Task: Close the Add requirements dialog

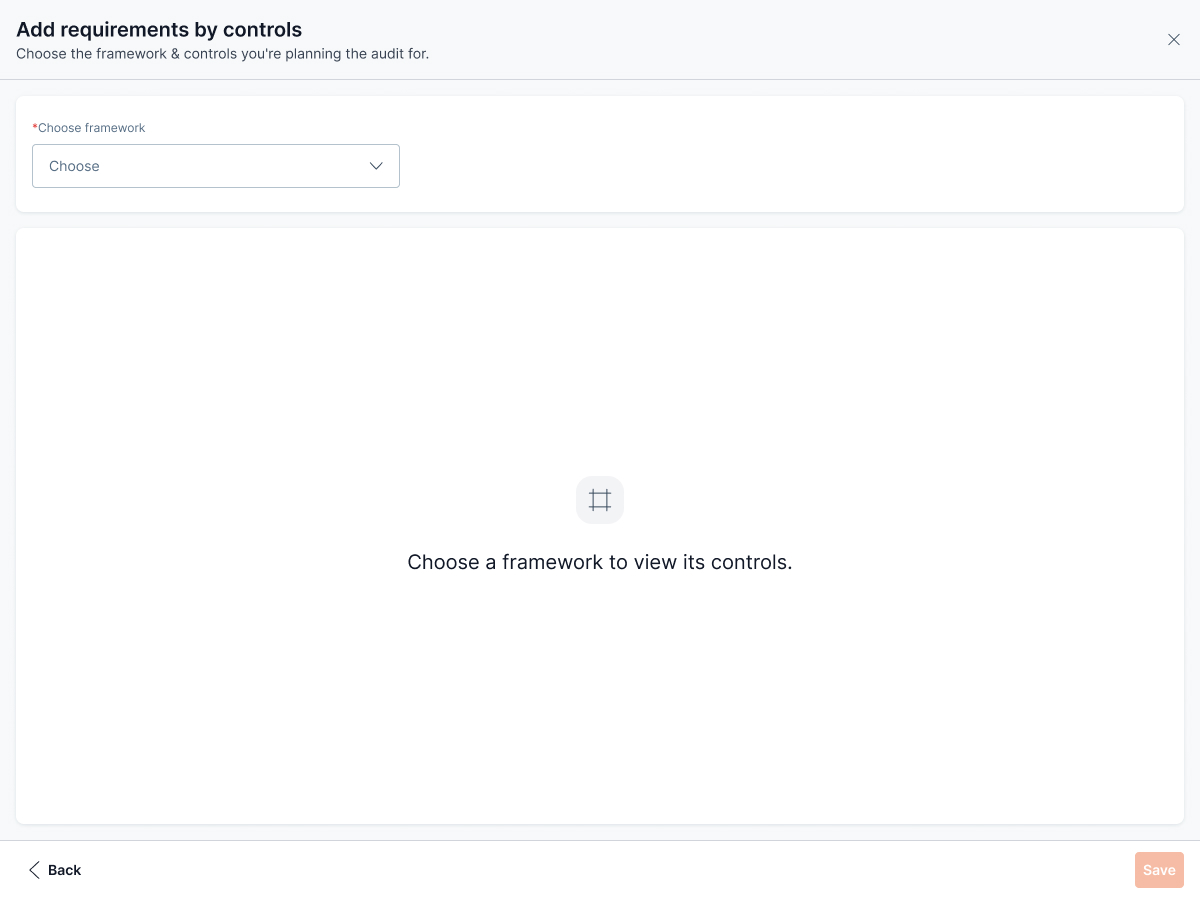Action: (x=1174, y=40)
